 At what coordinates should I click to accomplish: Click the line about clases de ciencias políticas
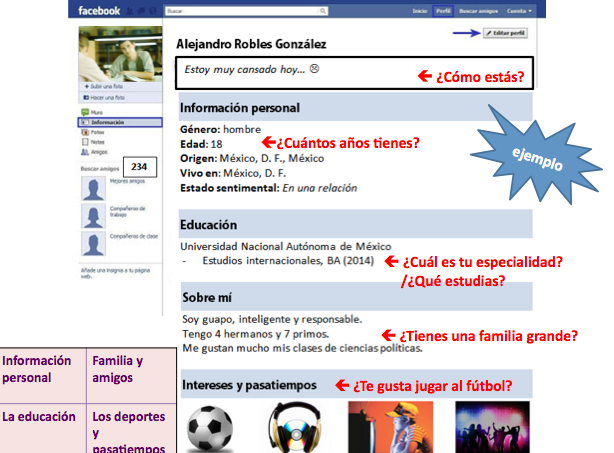pyautogui.click(x=302, y=348)
